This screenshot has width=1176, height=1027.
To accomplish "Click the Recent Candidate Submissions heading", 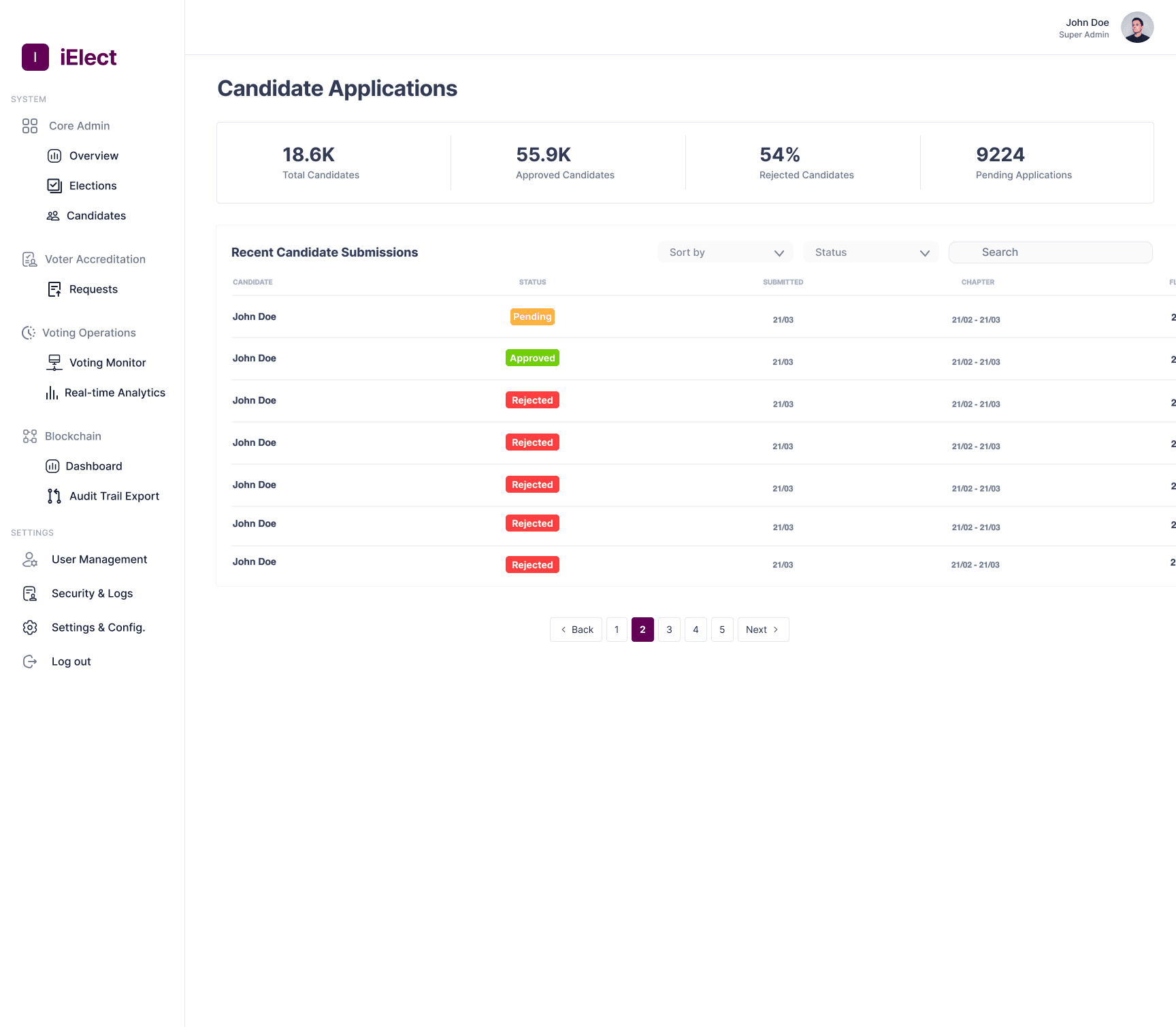I will (325, 252).
